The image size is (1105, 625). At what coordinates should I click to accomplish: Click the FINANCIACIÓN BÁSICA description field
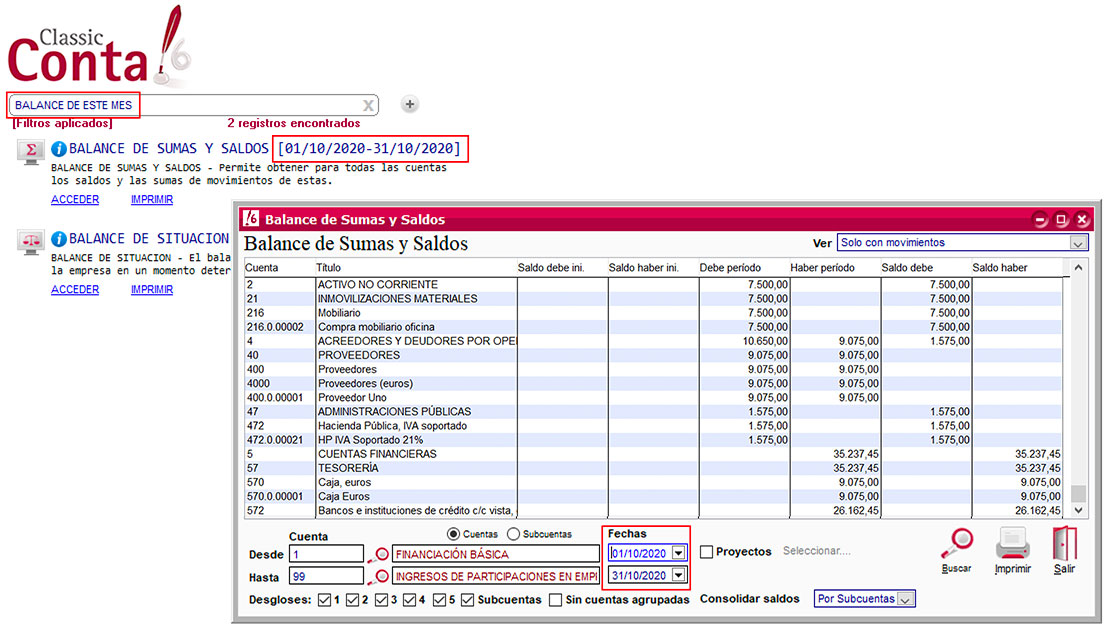(x=495, y=555)
